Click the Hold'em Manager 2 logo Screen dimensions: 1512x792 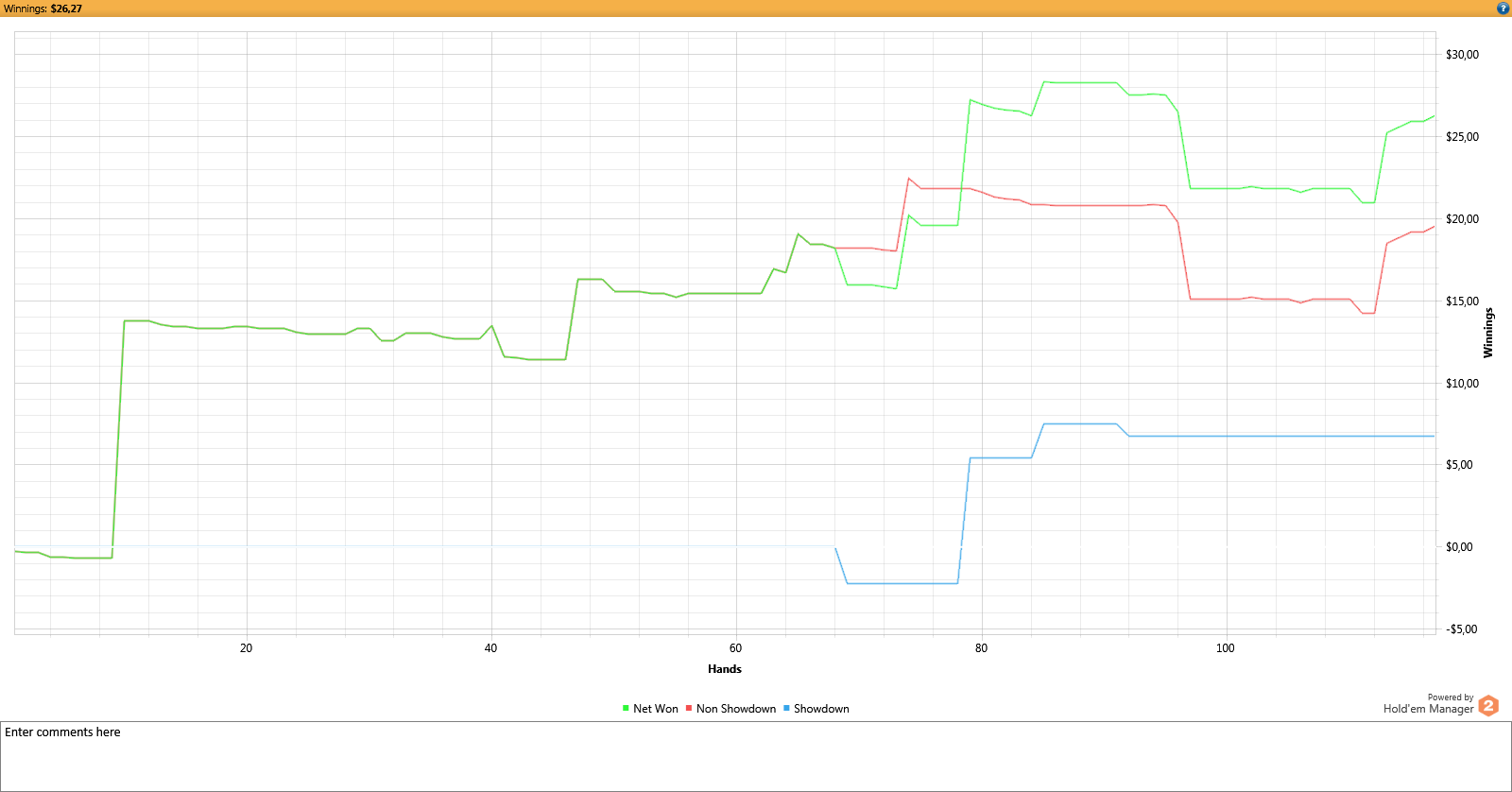point(1488,705)
